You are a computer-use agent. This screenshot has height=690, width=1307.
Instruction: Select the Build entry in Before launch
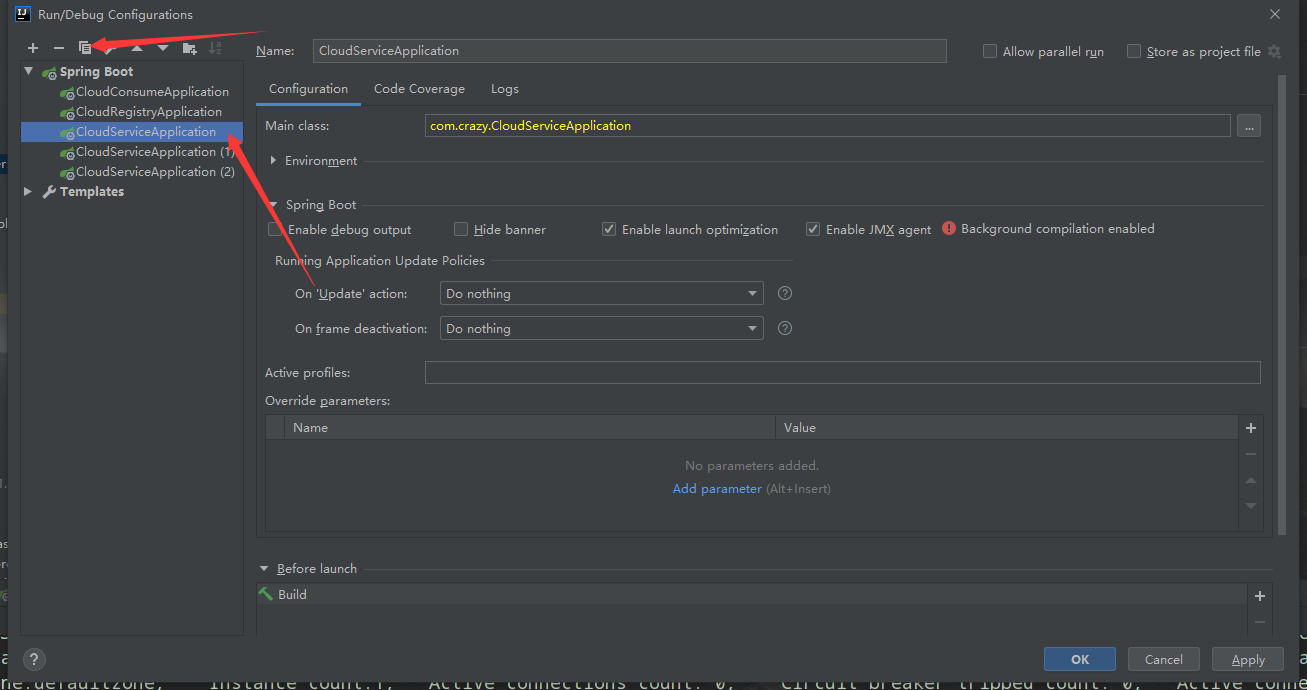click(x=751, y=594)
